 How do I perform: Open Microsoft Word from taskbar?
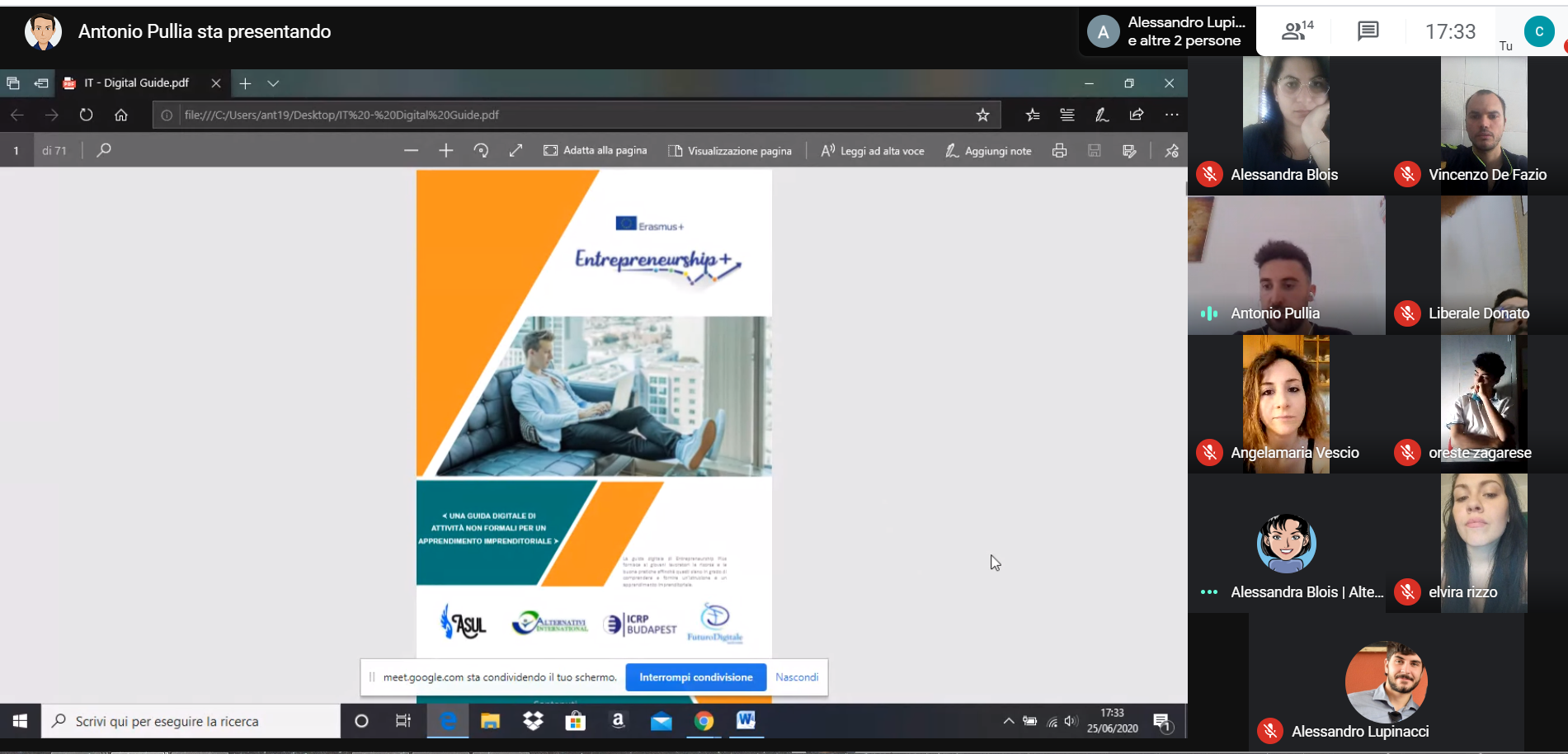tap(746, 721)
